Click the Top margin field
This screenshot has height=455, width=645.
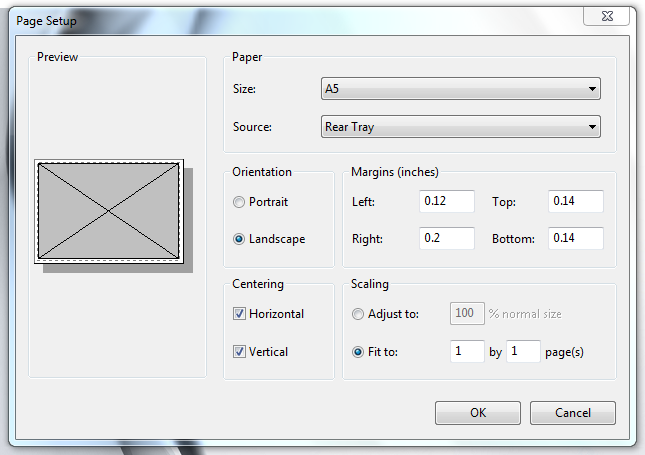pos(576,201)
